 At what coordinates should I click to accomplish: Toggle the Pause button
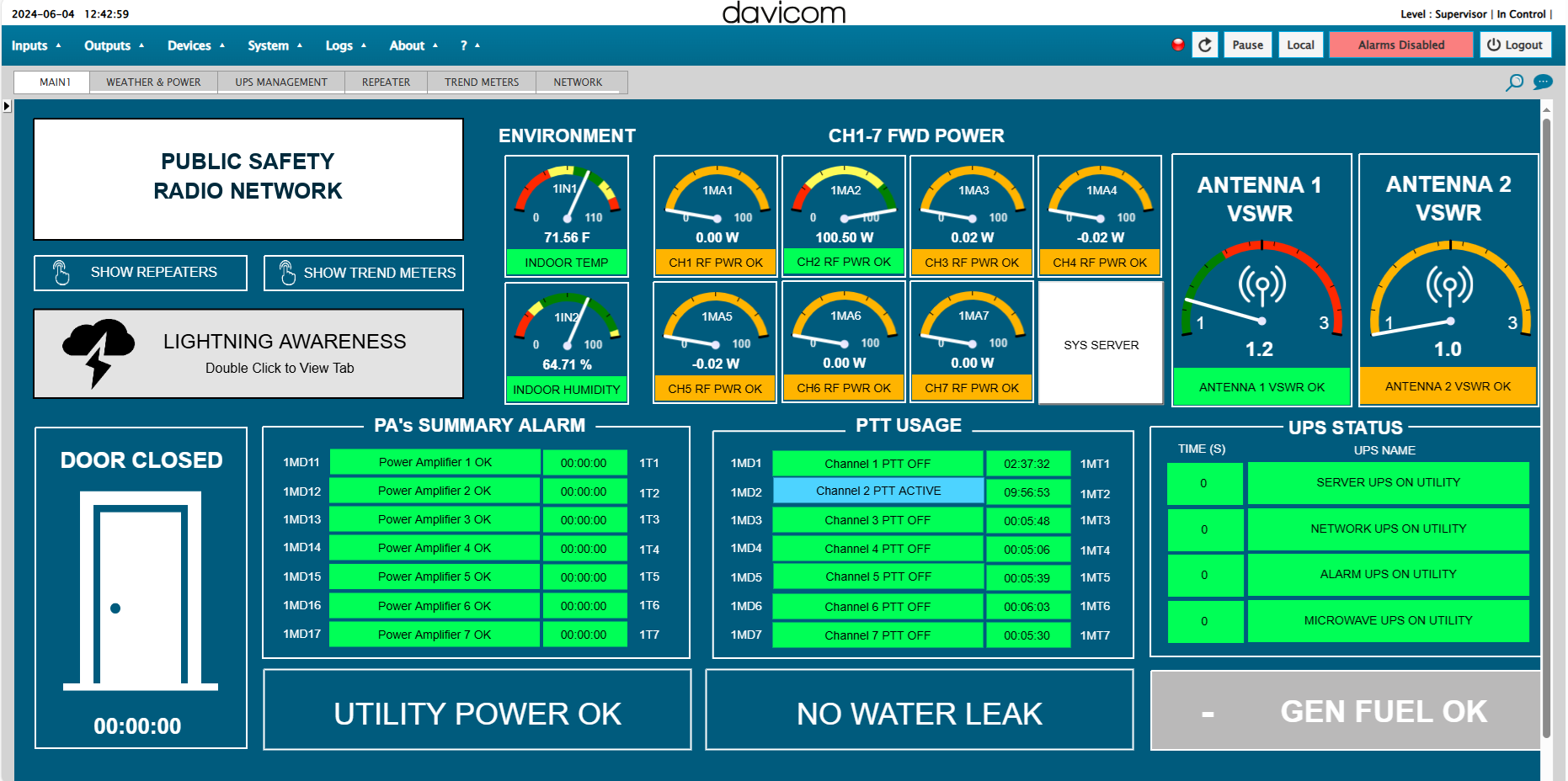[x=1247, y=45]
